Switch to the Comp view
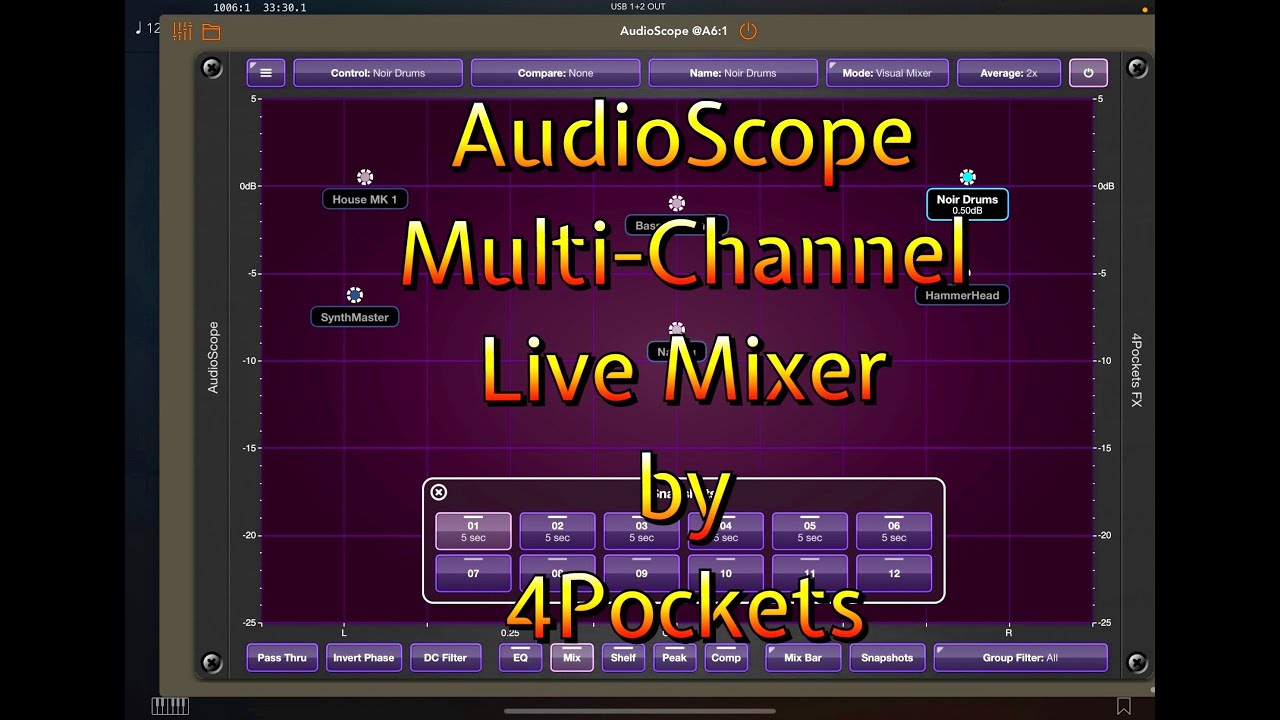This screenshot has width=1280, height=720. tap(726, 658)
